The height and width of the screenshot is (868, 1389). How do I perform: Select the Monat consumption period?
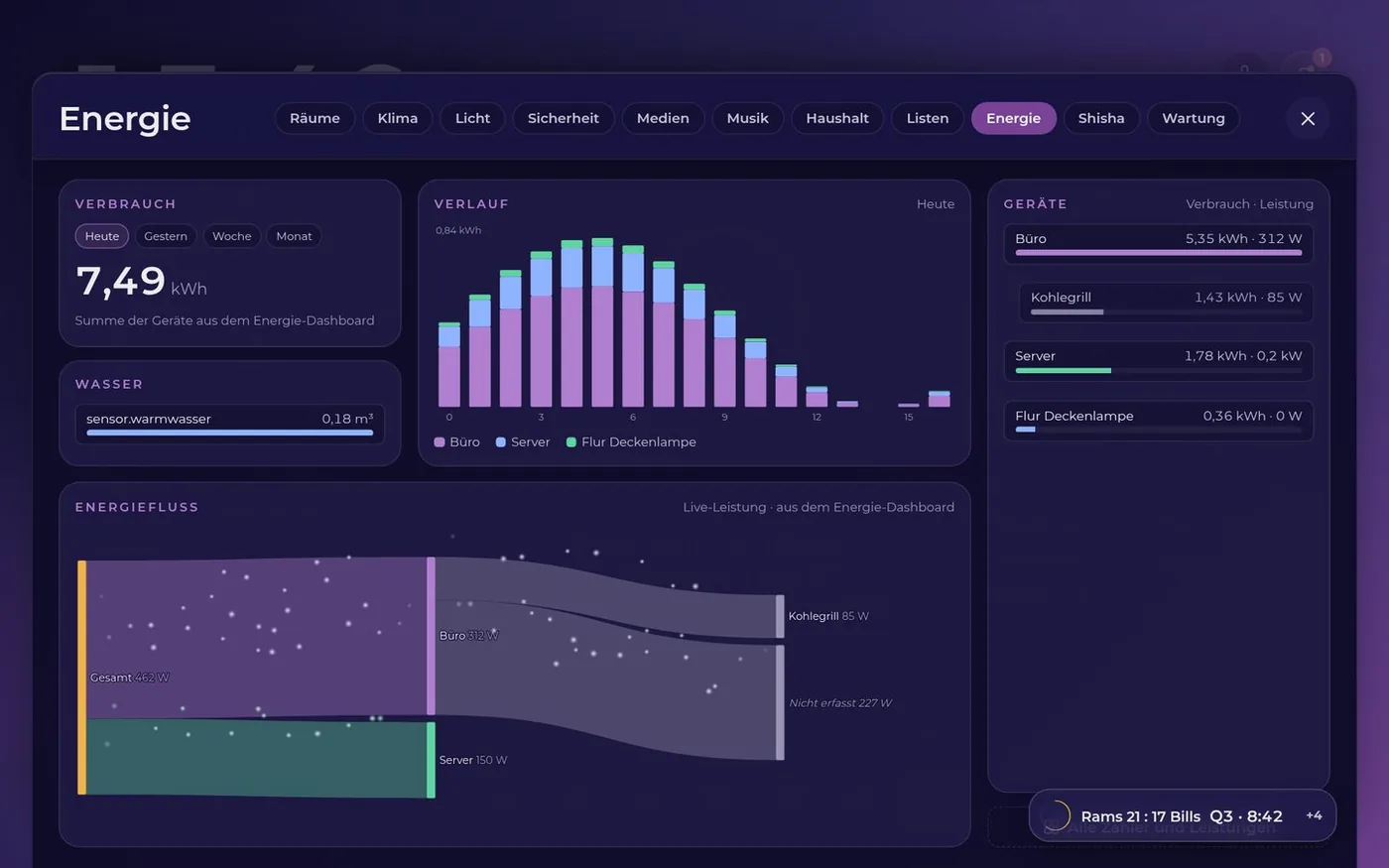coord(294,236)
